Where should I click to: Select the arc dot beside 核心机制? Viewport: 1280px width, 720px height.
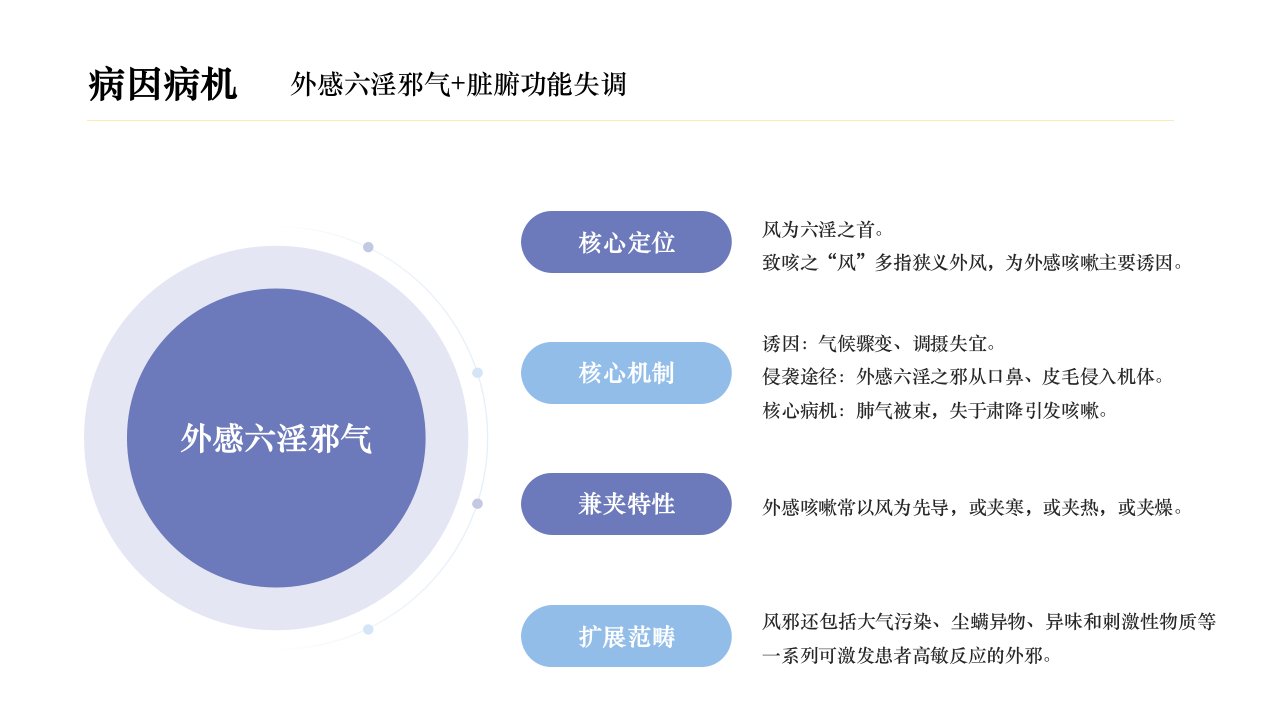point(477,373)
